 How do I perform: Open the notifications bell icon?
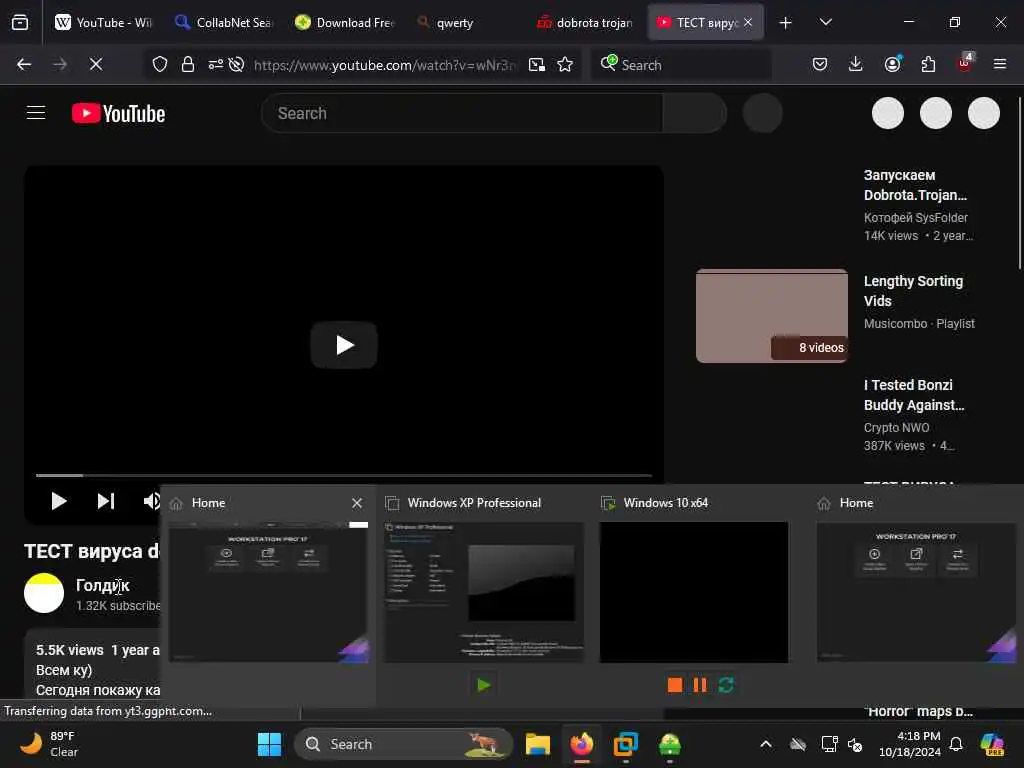click(x=956, y=744)
